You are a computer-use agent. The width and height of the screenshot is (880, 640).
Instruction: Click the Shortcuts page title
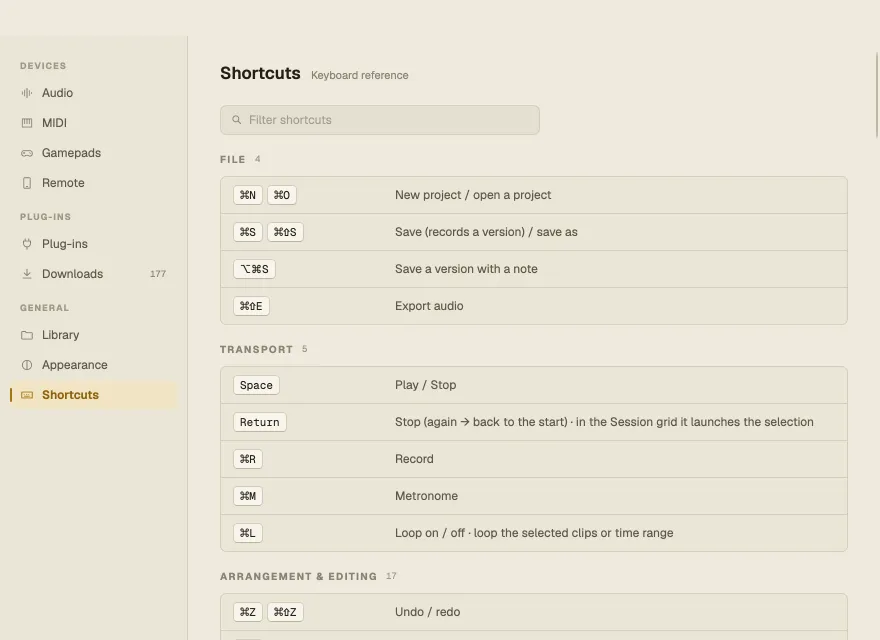(x=260, y=74)
